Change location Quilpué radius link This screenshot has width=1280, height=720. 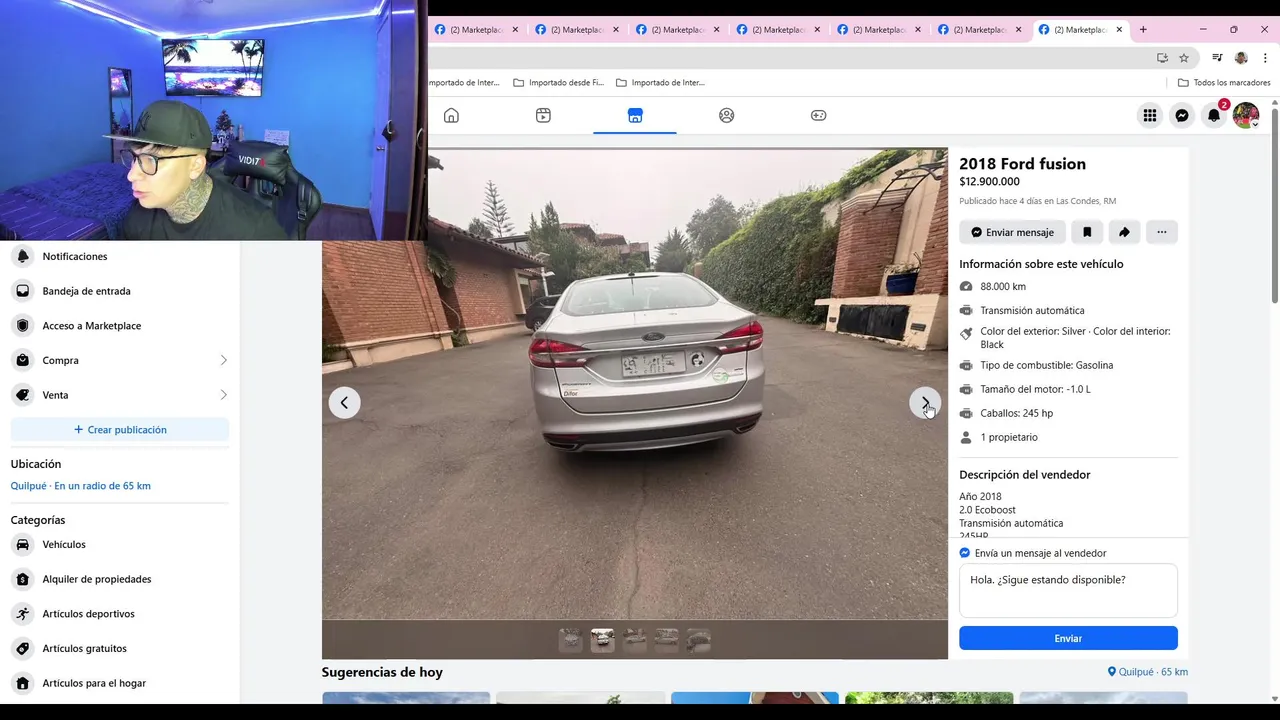pyautogui.click(x=81, y=486)
